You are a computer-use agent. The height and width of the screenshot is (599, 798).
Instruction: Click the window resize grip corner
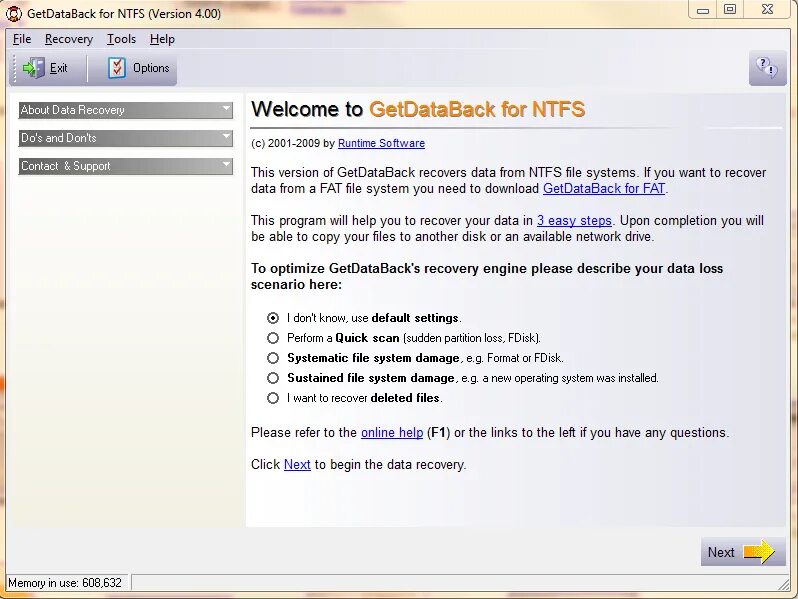tap(784, 584)
